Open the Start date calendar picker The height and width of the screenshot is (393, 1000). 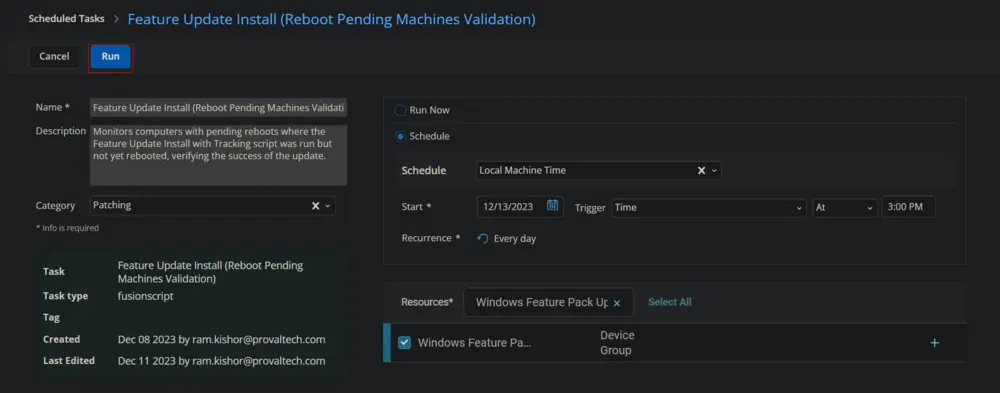[553, 205]
